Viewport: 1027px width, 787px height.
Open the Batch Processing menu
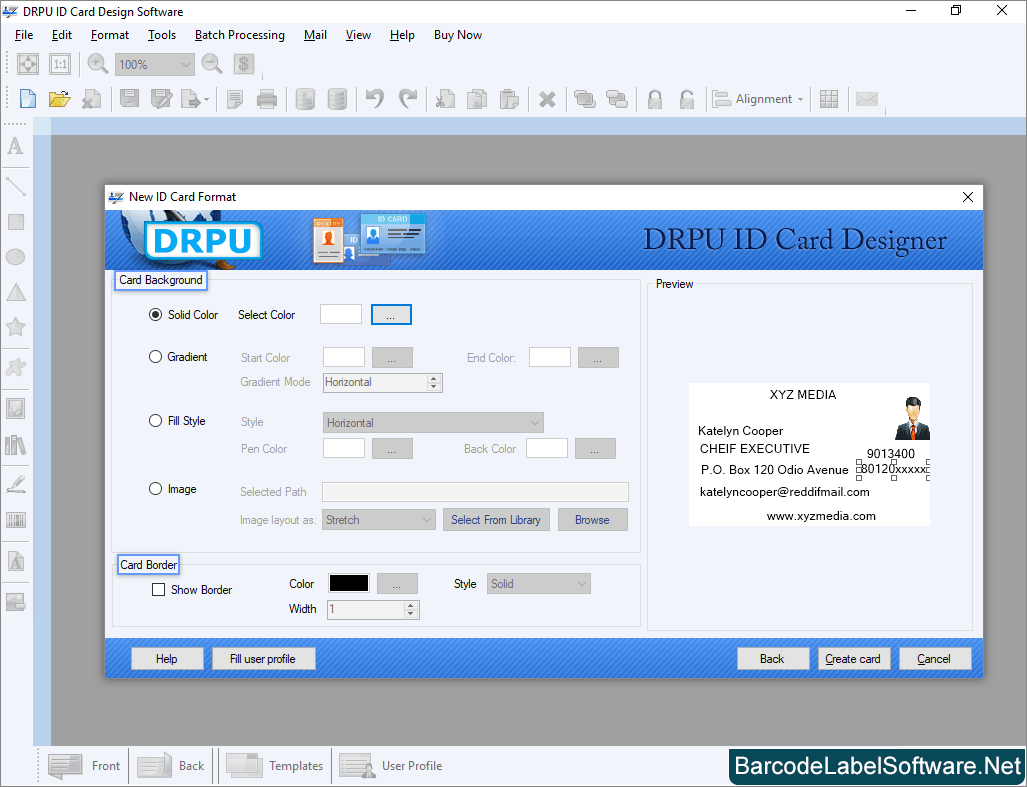coord(239,34)
